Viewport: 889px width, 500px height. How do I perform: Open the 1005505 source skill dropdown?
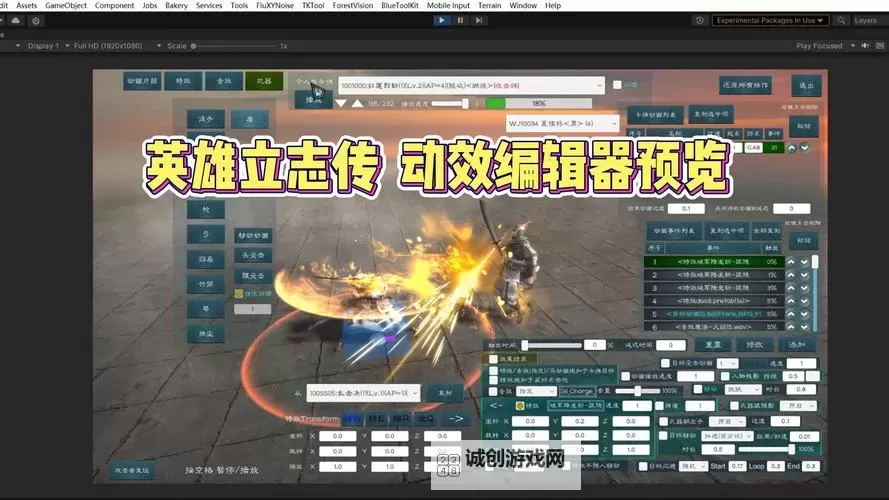point(363,393)
